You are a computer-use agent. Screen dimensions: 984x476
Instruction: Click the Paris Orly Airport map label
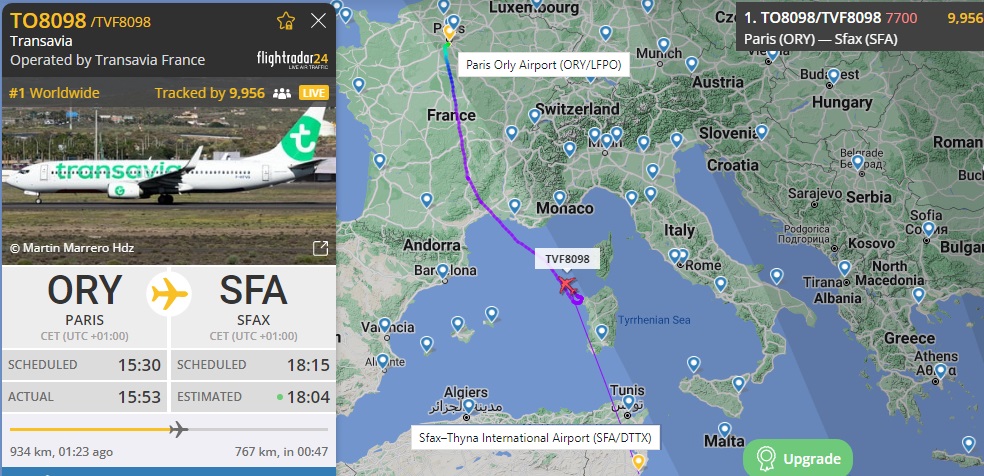coord(544,65)
